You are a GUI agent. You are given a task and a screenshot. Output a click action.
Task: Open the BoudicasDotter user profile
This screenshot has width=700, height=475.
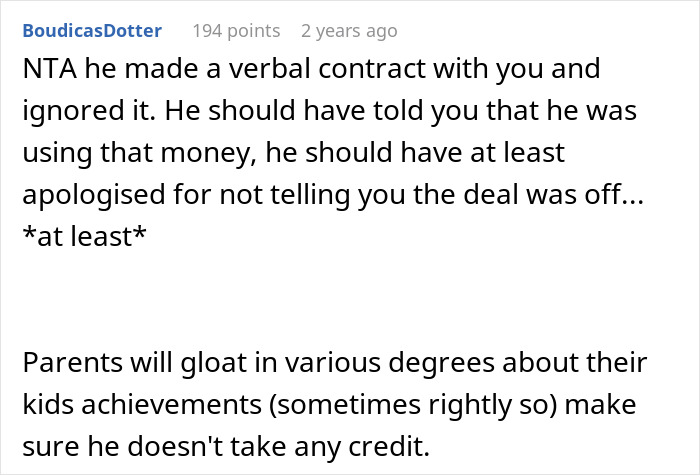[91, 30]
